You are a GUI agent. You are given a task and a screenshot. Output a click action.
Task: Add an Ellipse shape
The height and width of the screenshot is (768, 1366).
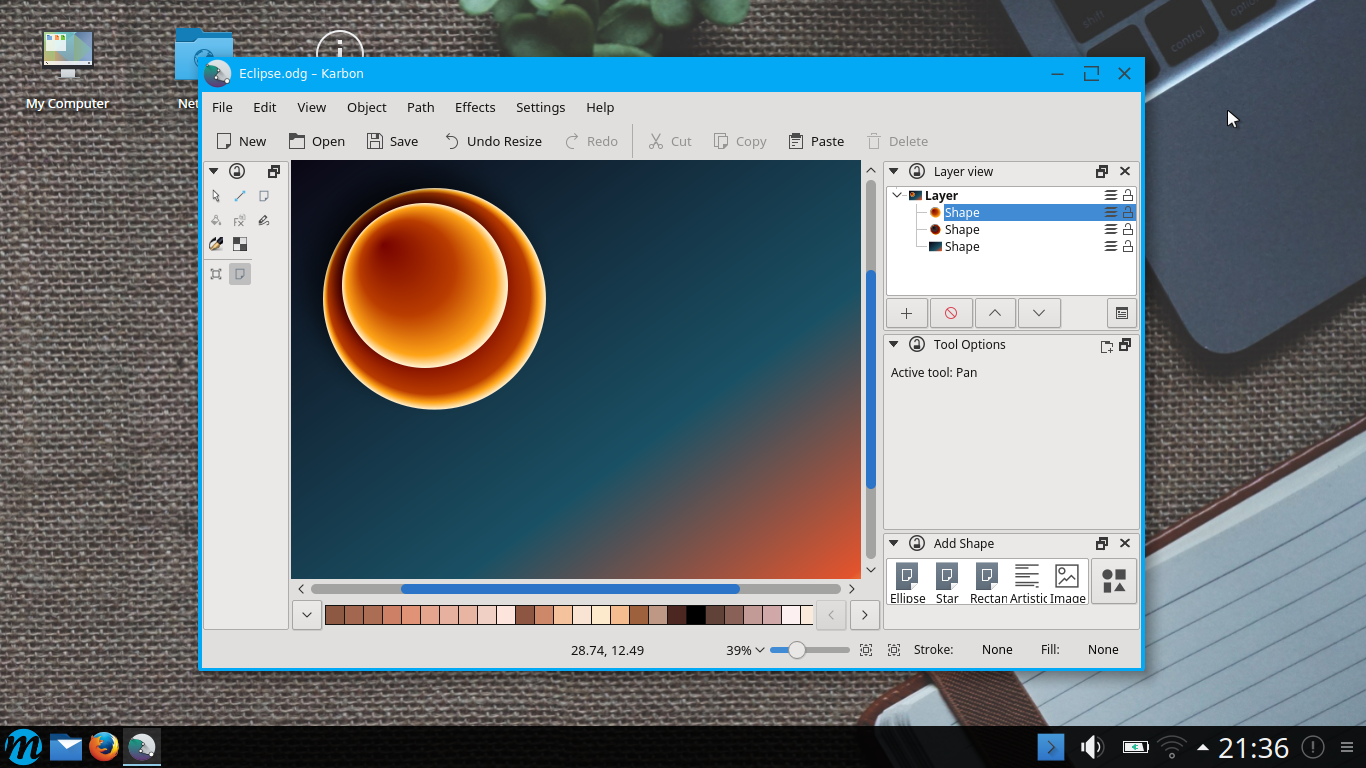point(907,583)
